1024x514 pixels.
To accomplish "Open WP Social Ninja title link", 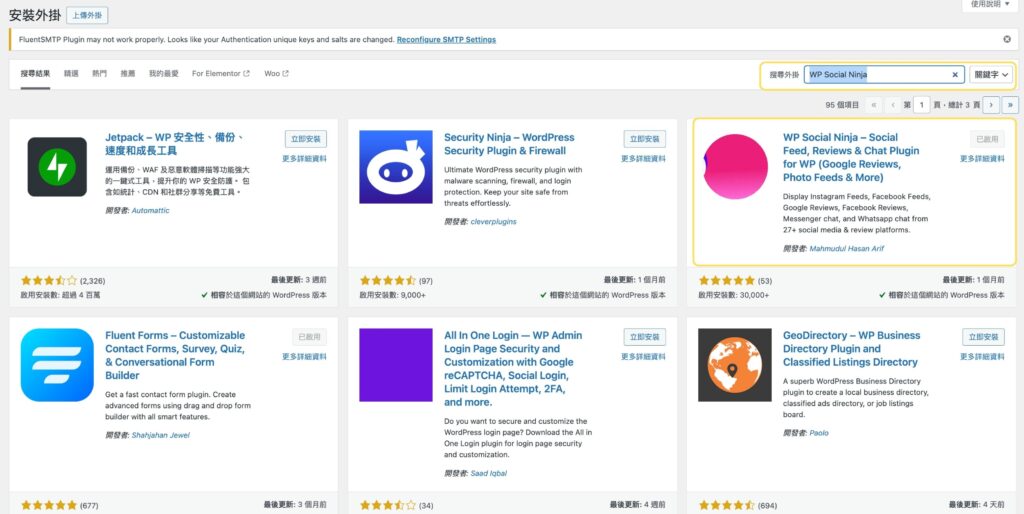I will [851, 157].
